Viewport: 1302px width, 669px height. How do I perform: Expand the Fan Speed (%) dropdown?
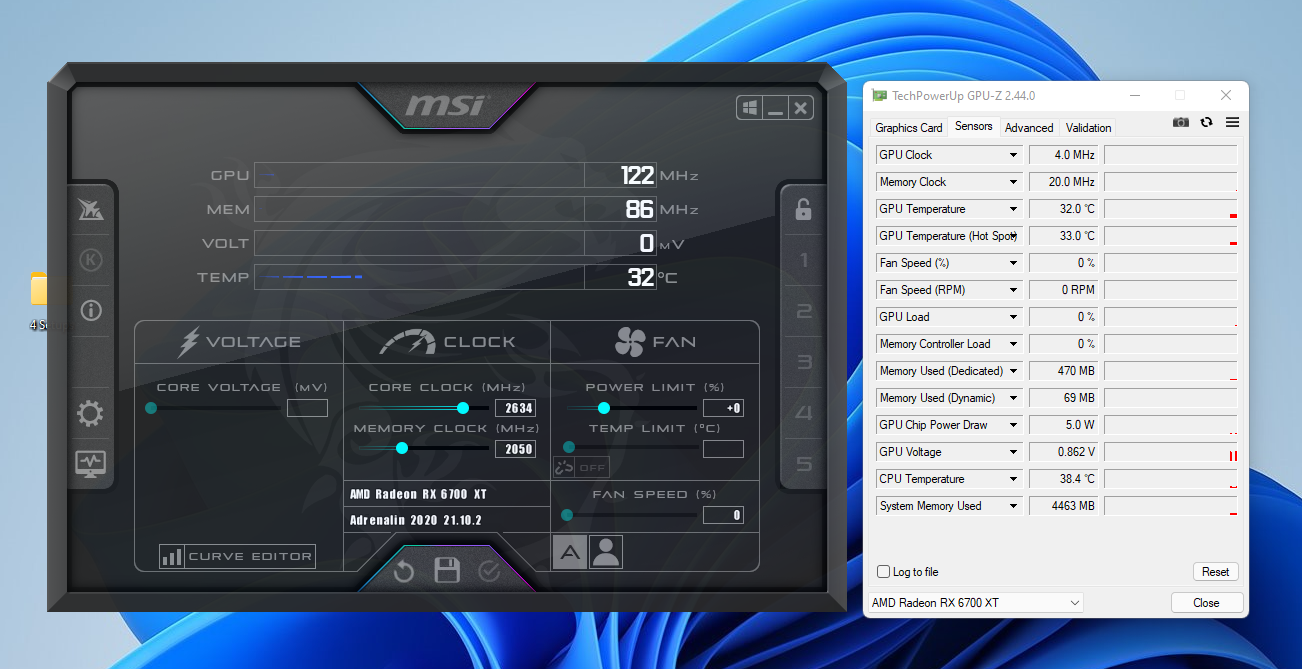(1013, 263)
